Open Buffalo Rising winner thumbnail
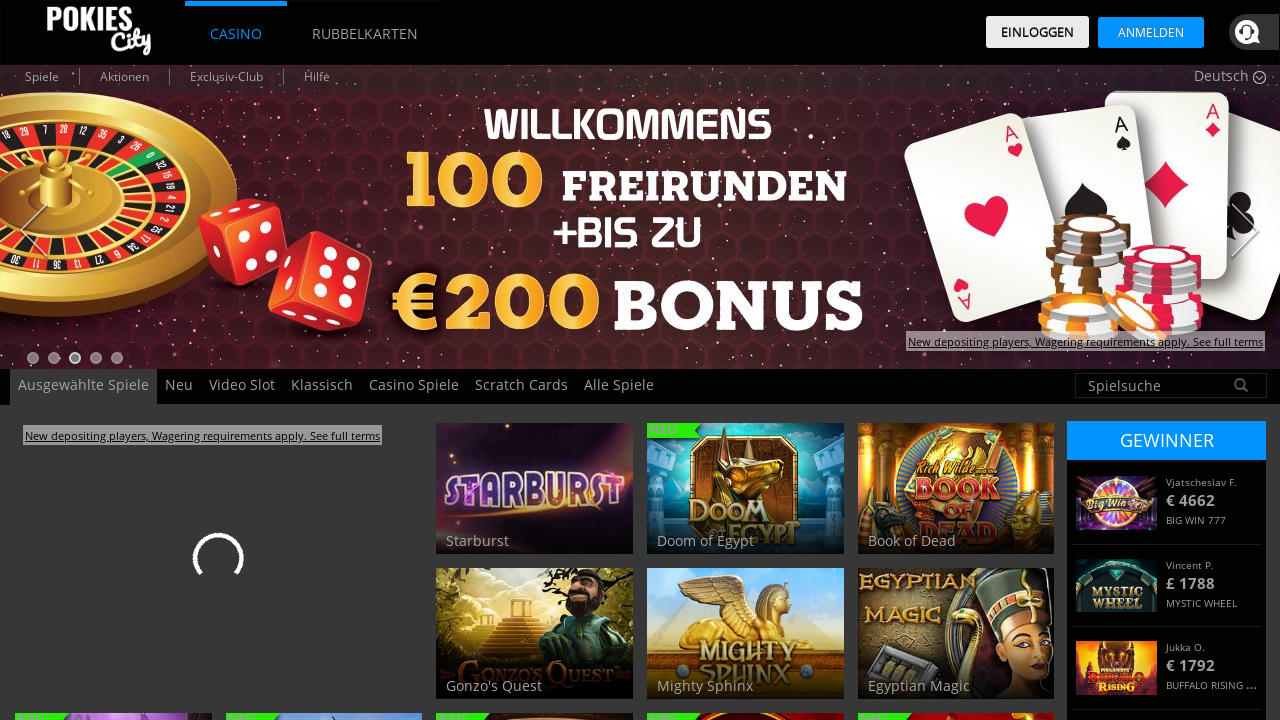The width and height of the screenshot is (1280, 720). (x=1116, y=667)
